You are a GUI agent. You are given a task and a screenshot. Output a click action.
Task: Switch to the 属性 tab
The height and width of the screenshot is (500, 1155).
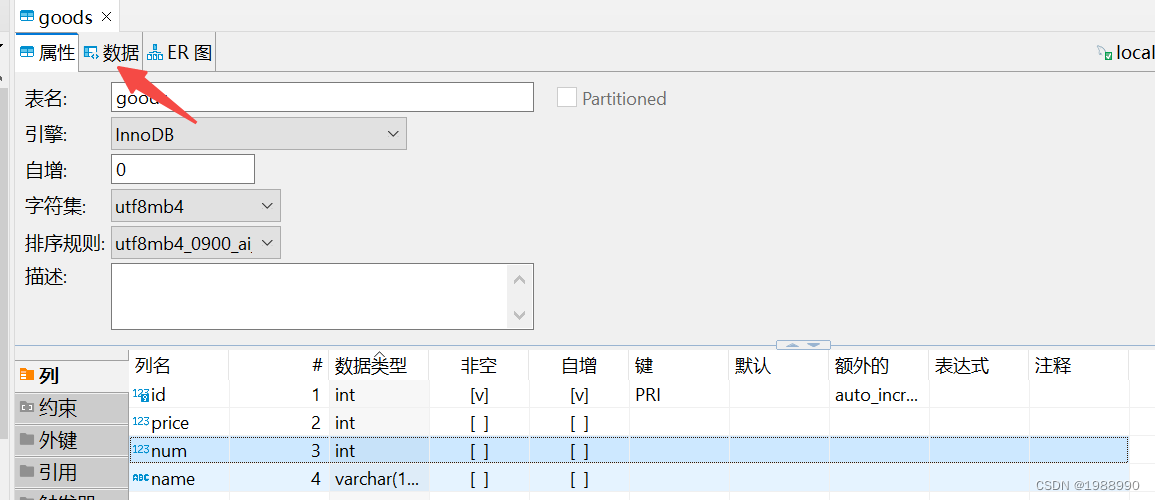(48, 53)
